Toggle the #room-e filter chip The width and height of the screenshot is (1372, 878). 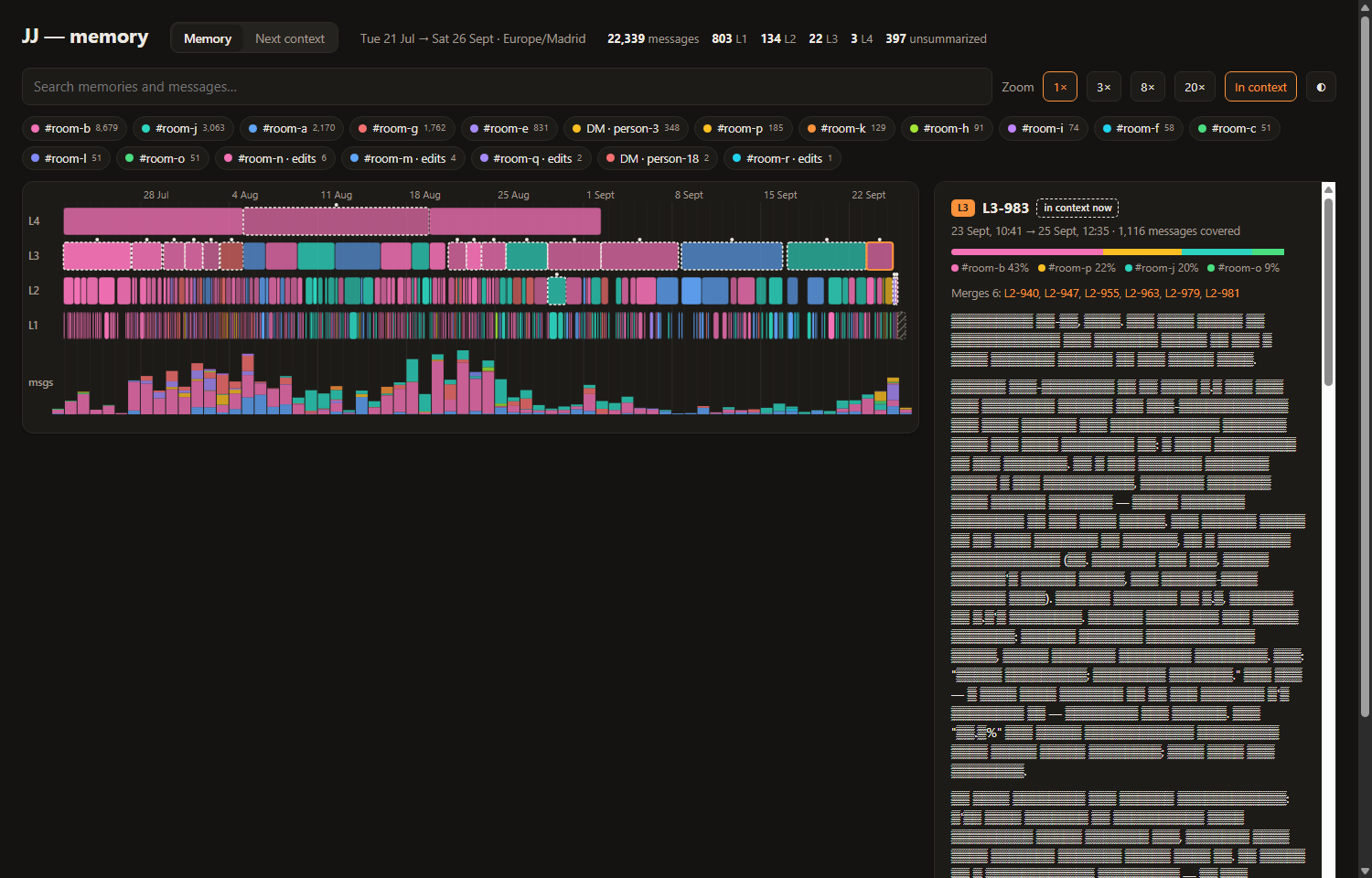[509, 128]
